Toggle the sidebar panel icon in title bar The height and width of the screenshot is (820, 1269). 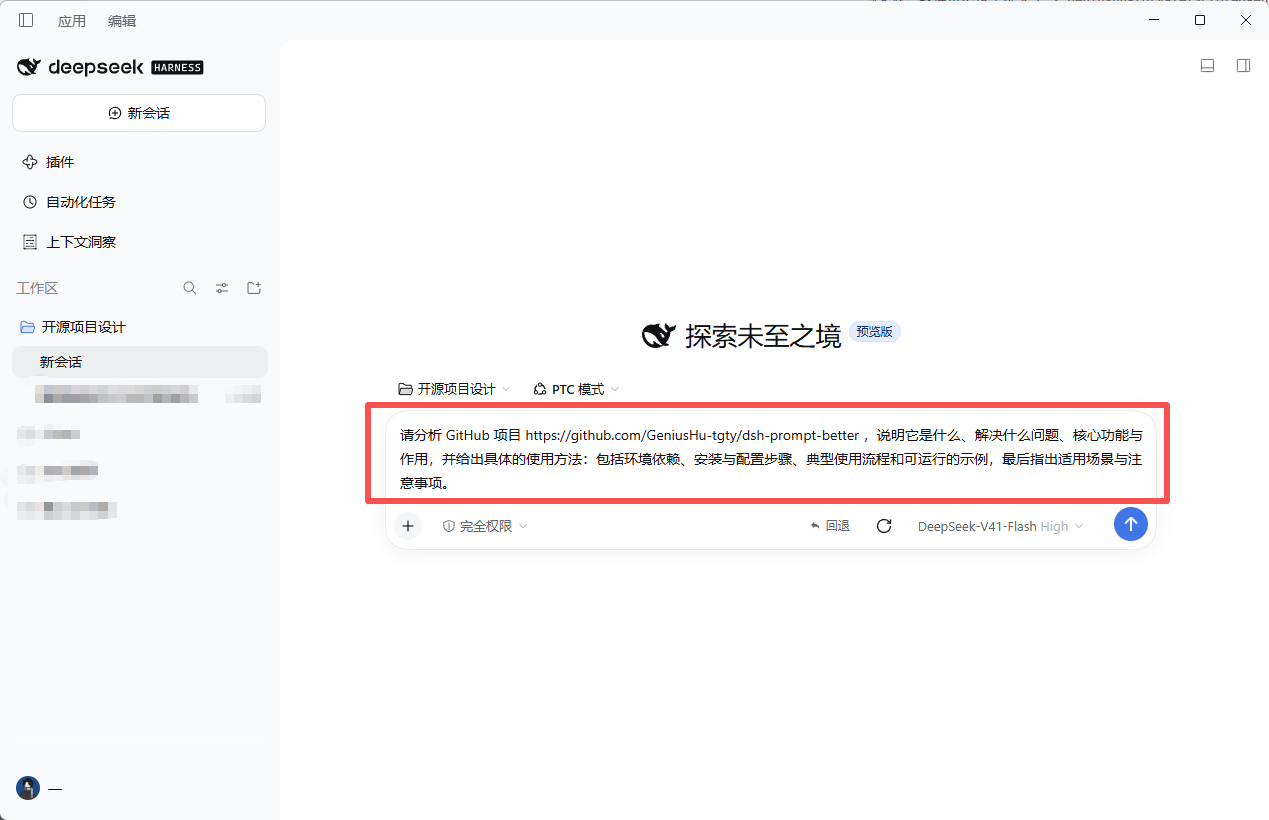click(x=26, y=20)
